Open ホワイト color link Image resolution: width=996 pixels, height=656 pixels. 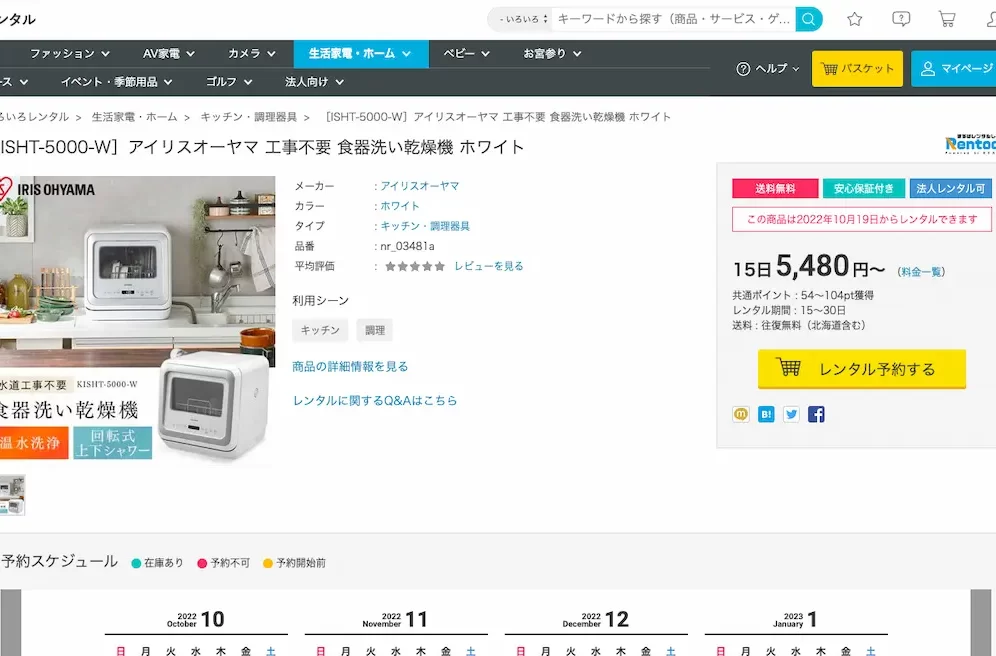400,206
